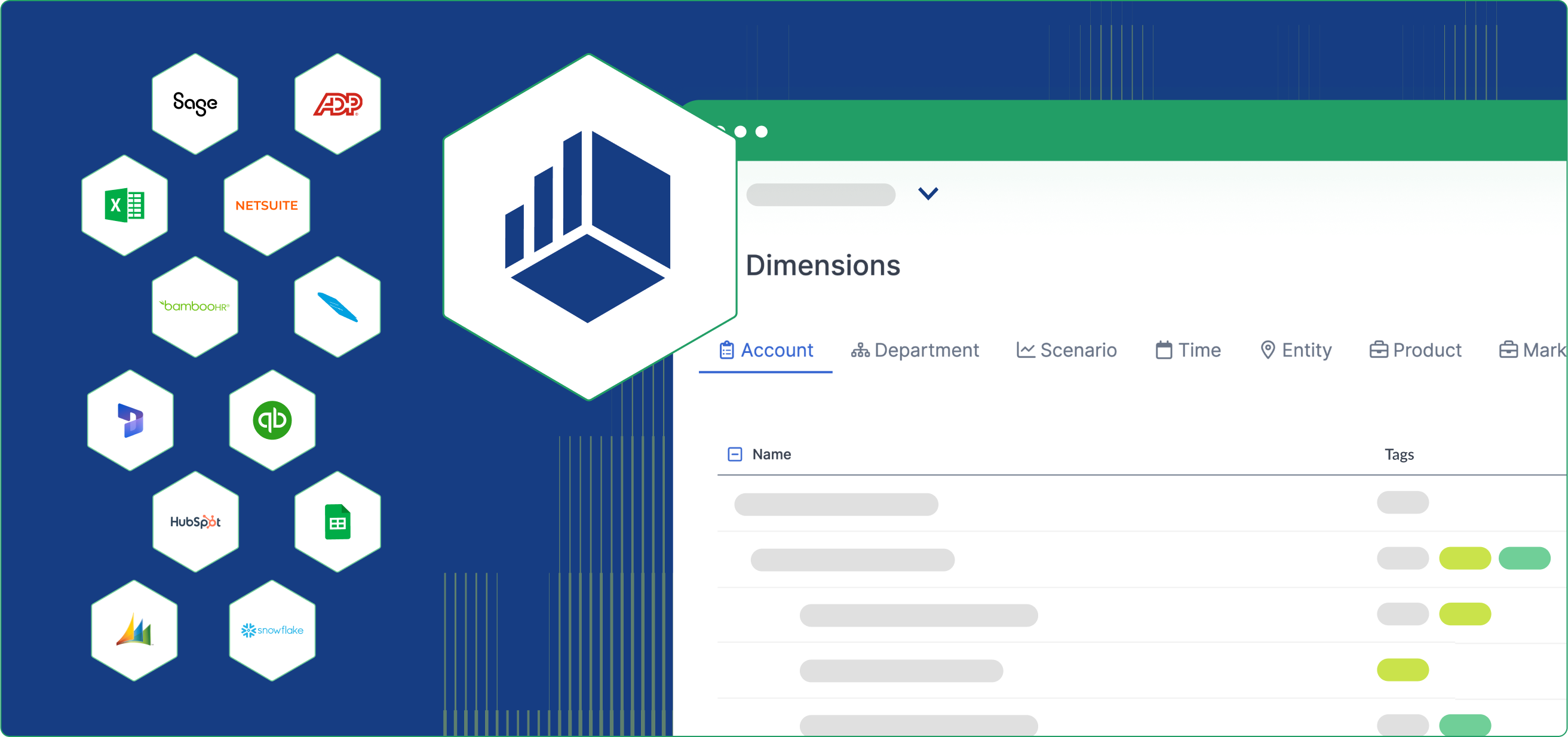This screenshot has height=737, width=1568.
Task: Open the Snowflake integration hexagon
Action: 272,630
